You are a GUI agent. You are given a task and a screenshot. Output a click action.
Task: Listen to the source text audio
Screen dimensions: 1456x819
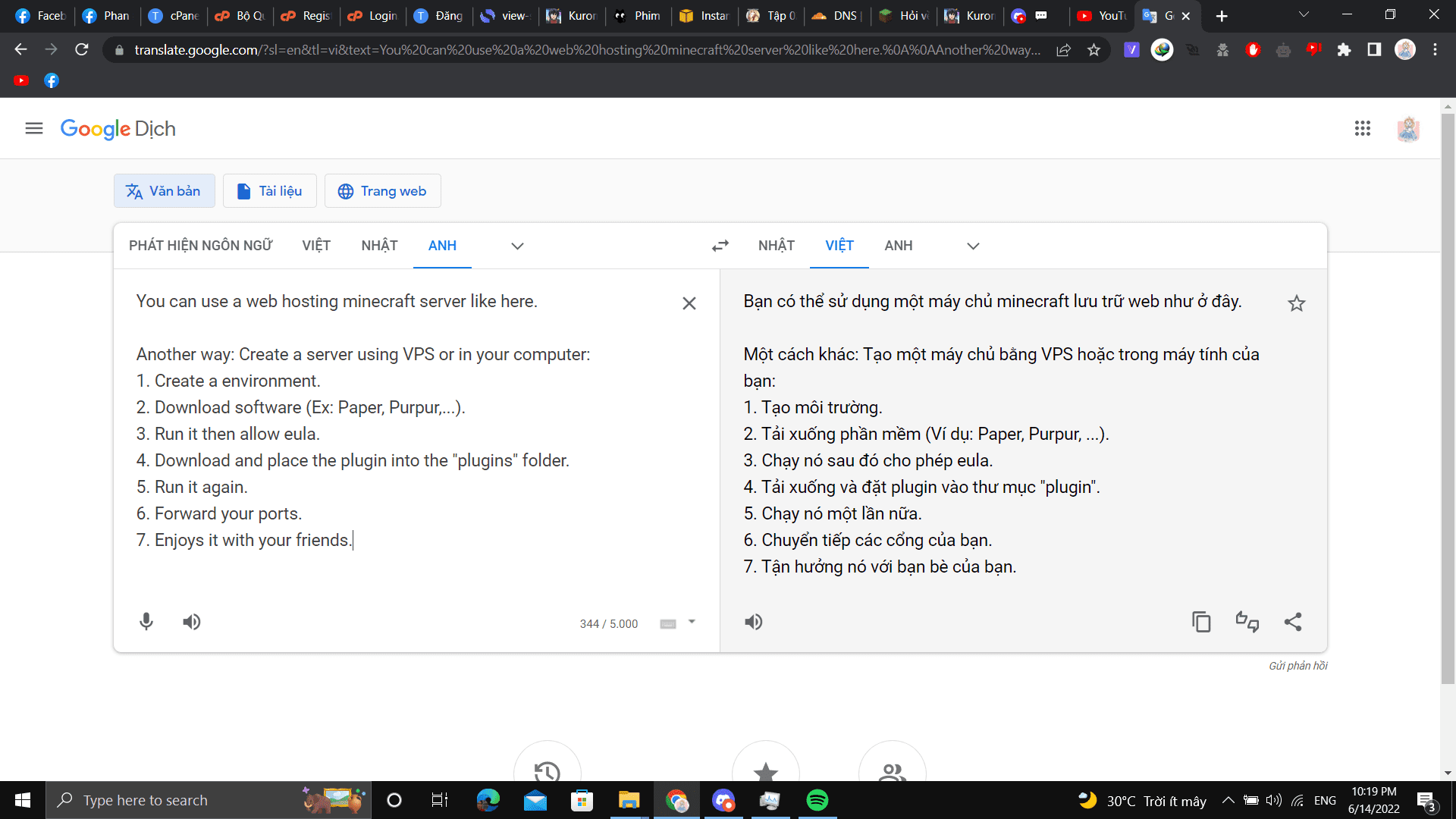(x=192, y=622)
